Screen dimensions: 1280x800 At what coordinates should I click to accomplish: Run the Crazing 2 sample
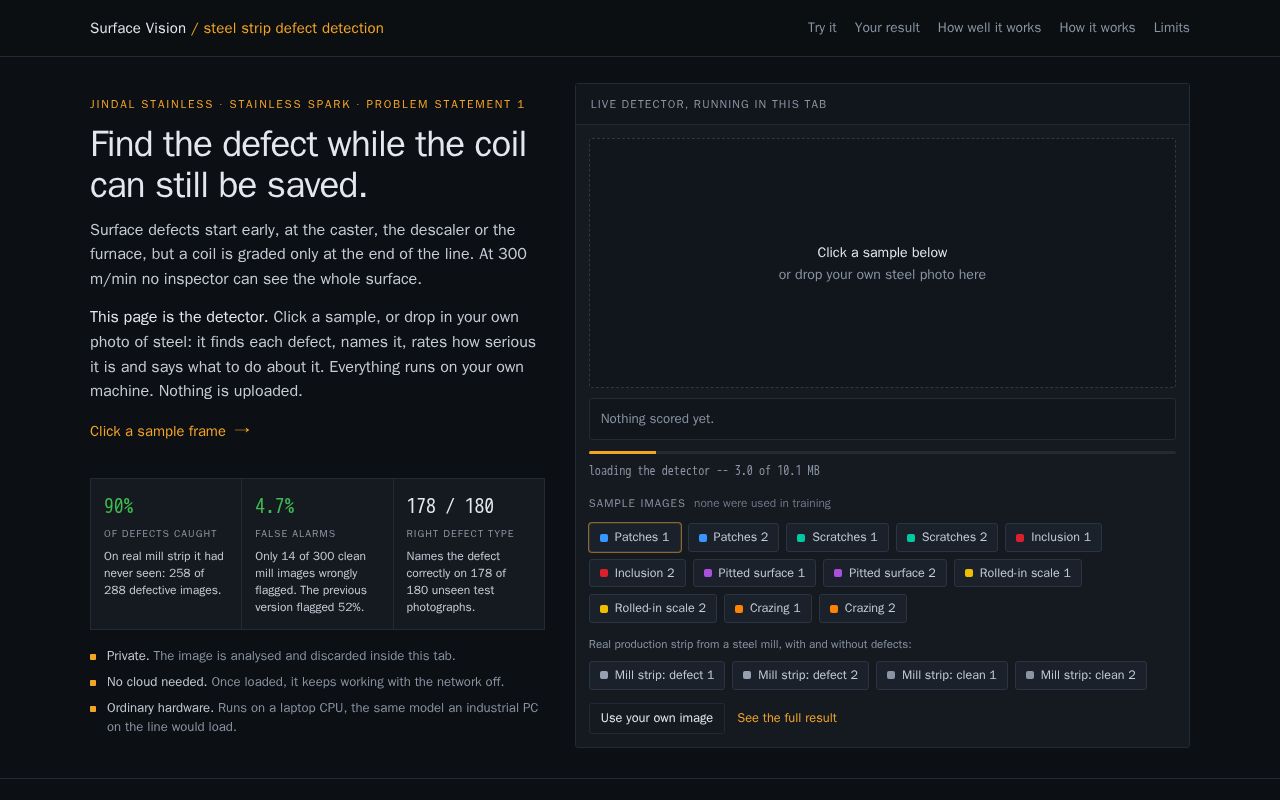[863, 608]
